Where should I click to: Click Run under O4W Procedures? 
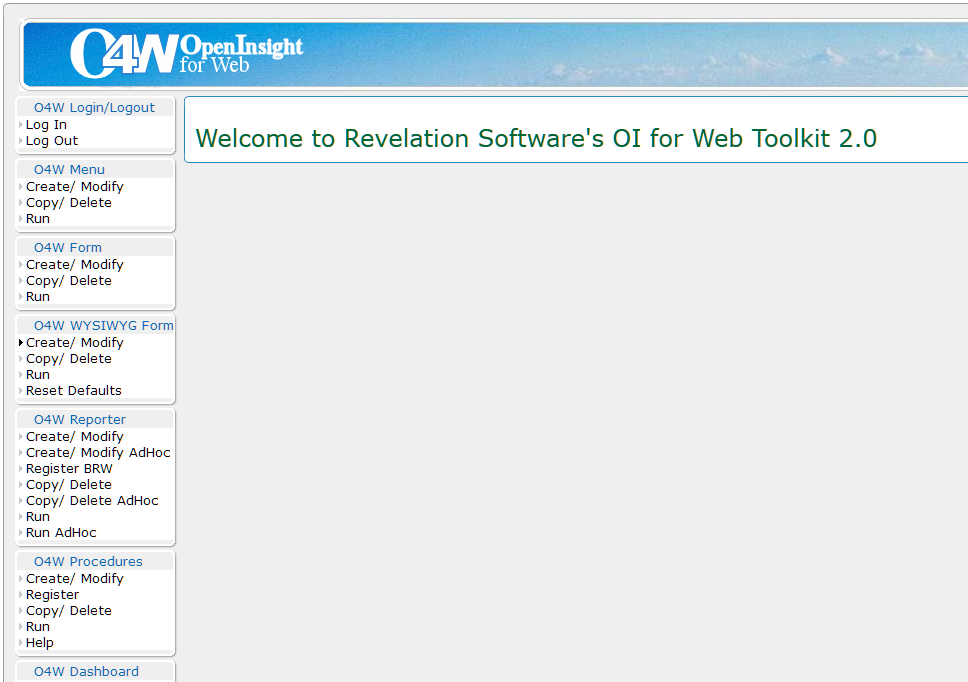38,626
